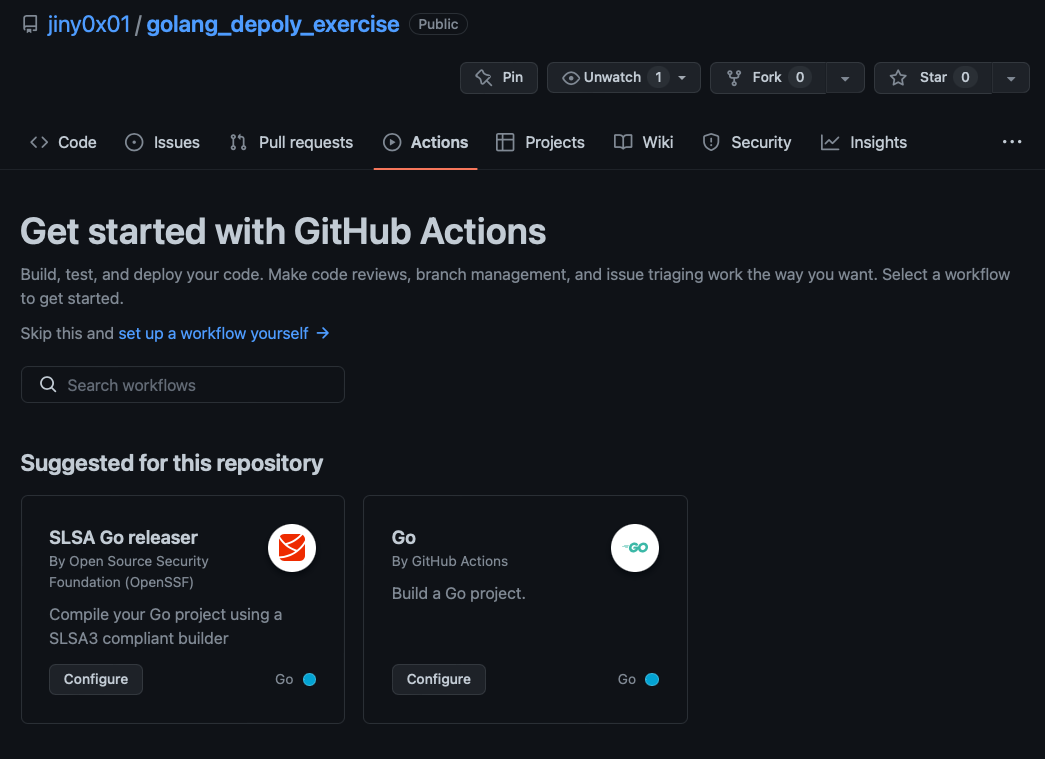Click 'Suggested for this repository' heading
This screenshot has width=1045, height=759.
click(x=172, y=462)
